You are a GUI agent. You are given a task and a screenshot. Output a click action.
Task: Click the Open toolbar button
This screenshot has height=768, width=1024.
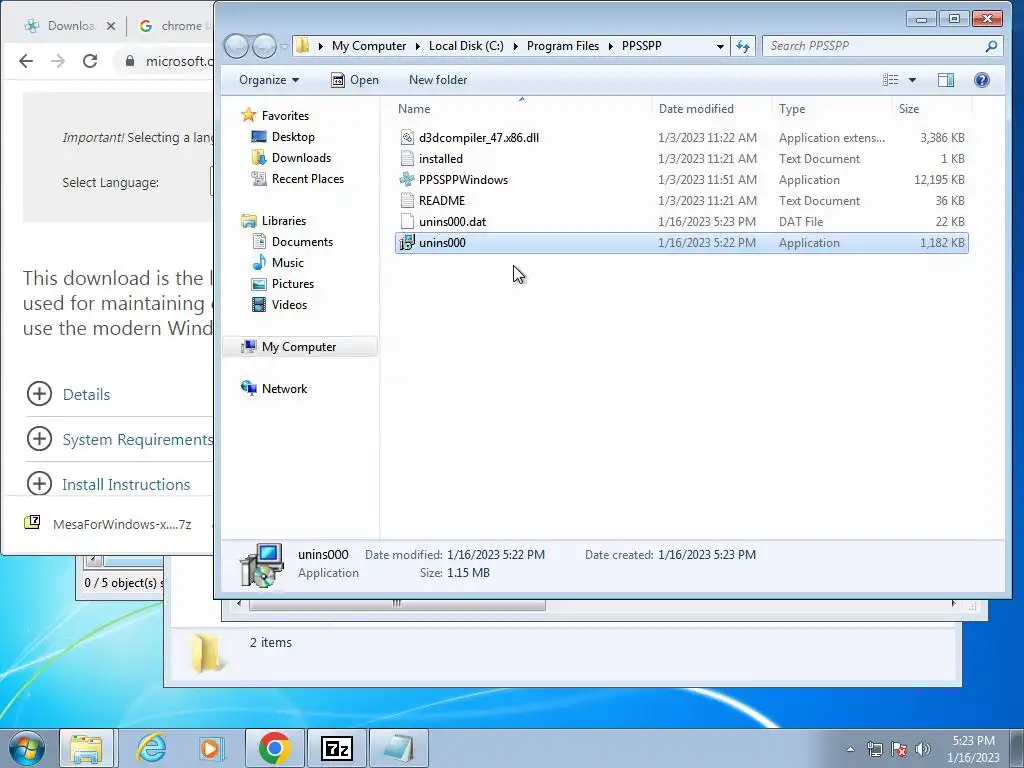355,80
